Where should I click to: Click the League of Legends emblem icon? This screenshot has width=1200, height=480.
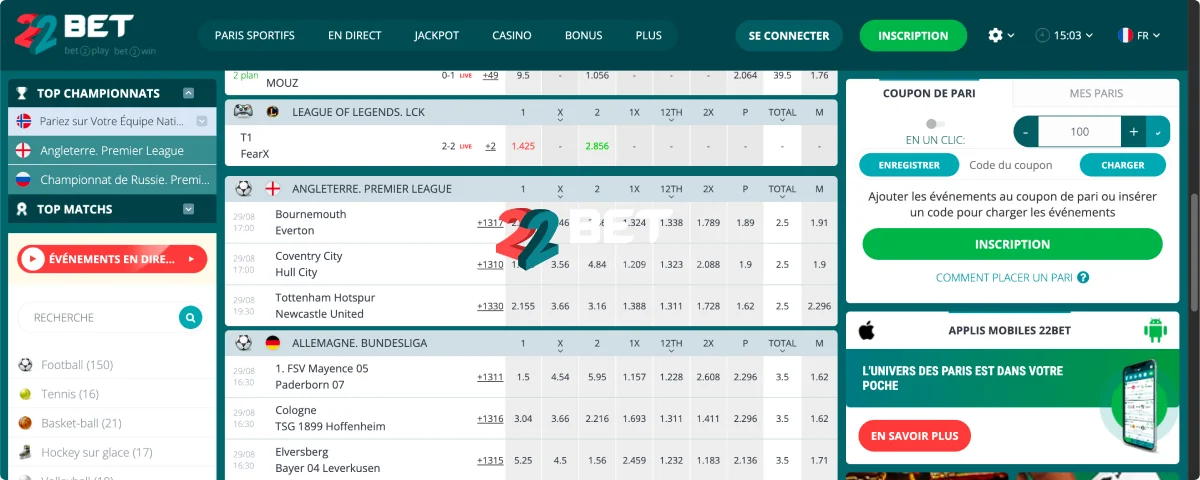click(272, 111)
